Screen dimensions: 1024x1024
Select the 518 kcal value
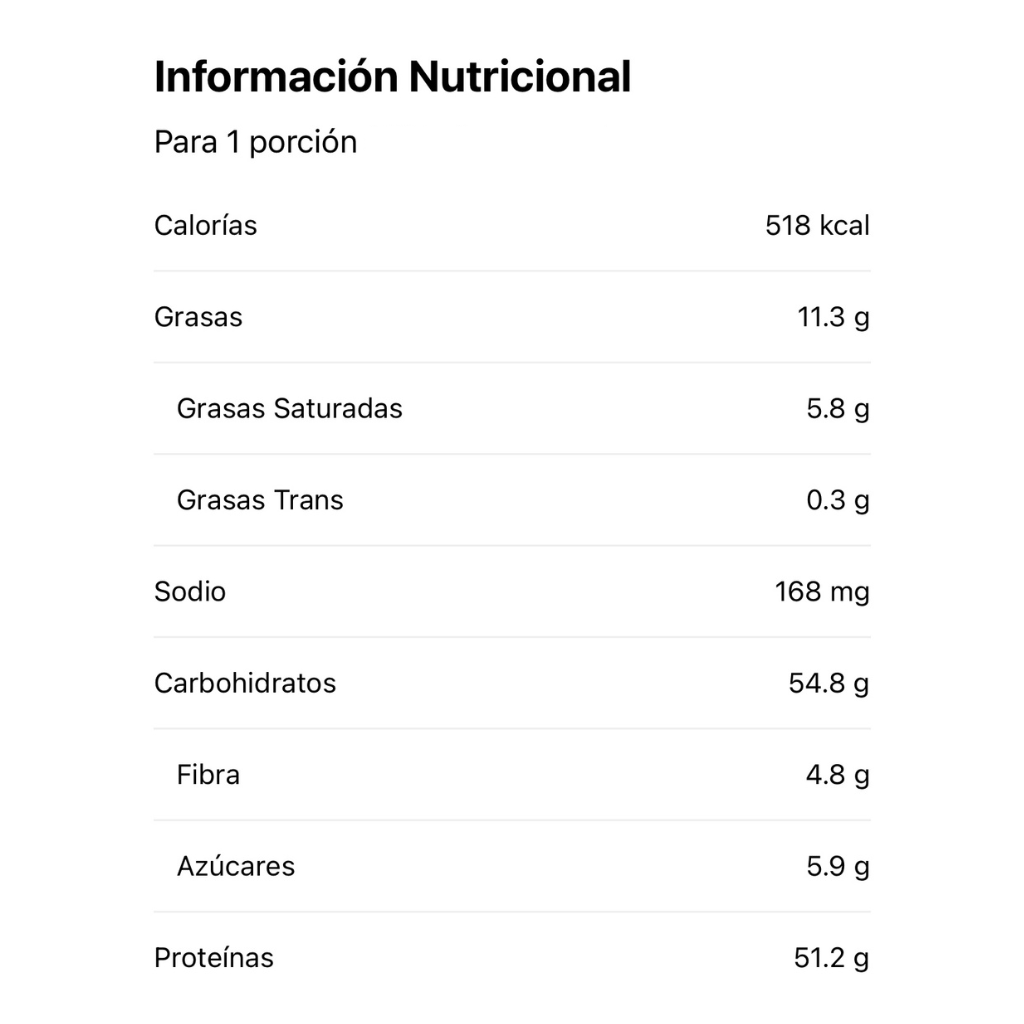(x=817, y=225)
